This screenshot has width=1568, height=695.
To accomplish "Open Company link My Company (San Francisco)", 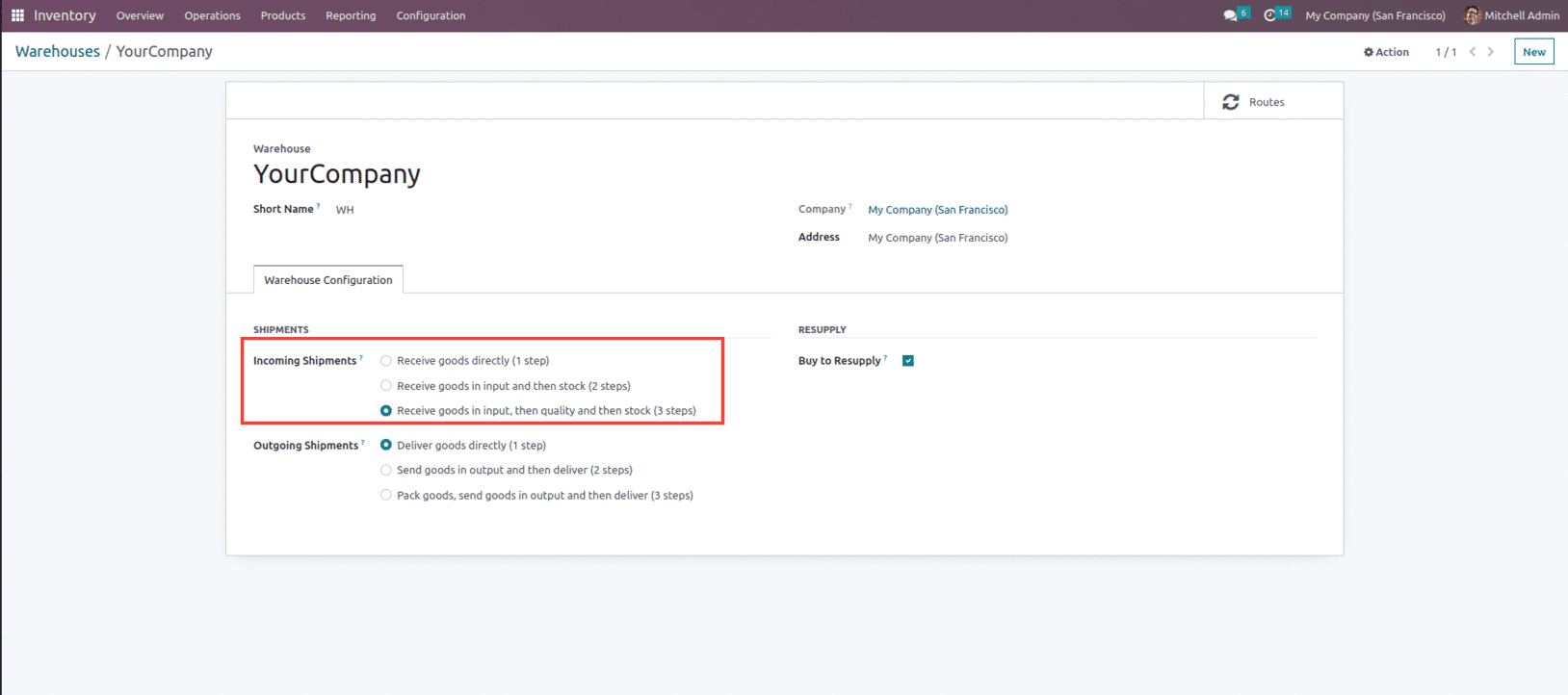I will coord(938,210).
